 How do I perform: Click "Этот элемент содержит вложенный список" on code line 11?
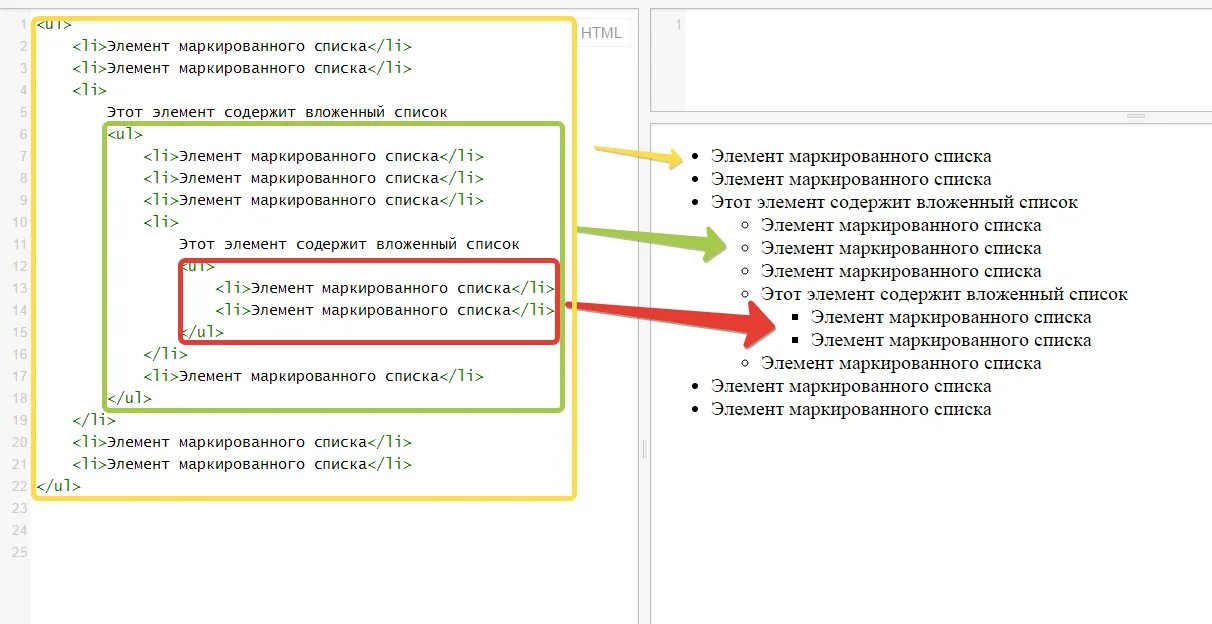point(349,244)
